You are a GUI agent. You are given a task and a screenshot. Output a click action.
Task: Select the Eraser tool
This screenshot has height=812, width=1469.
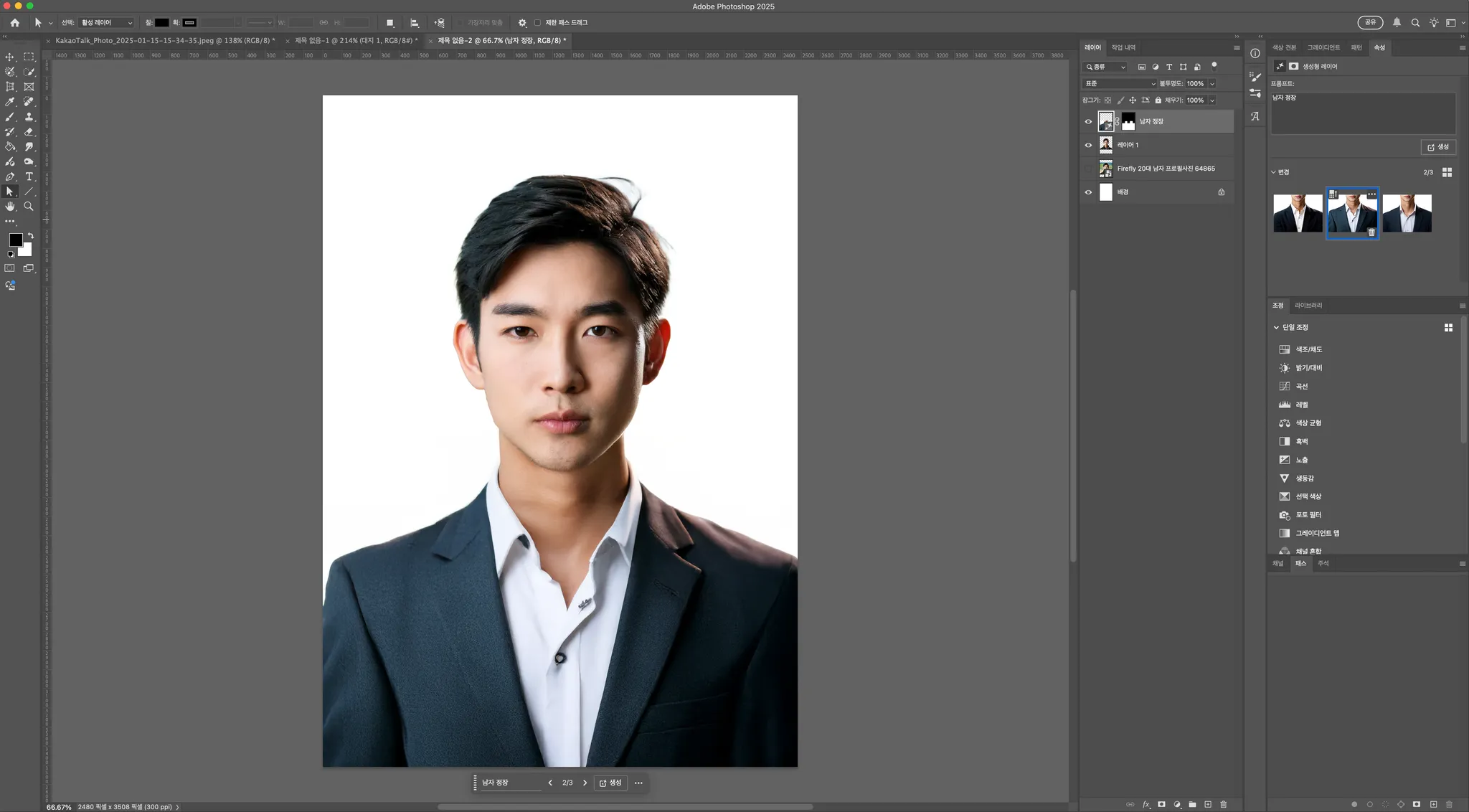coord(29,132)
